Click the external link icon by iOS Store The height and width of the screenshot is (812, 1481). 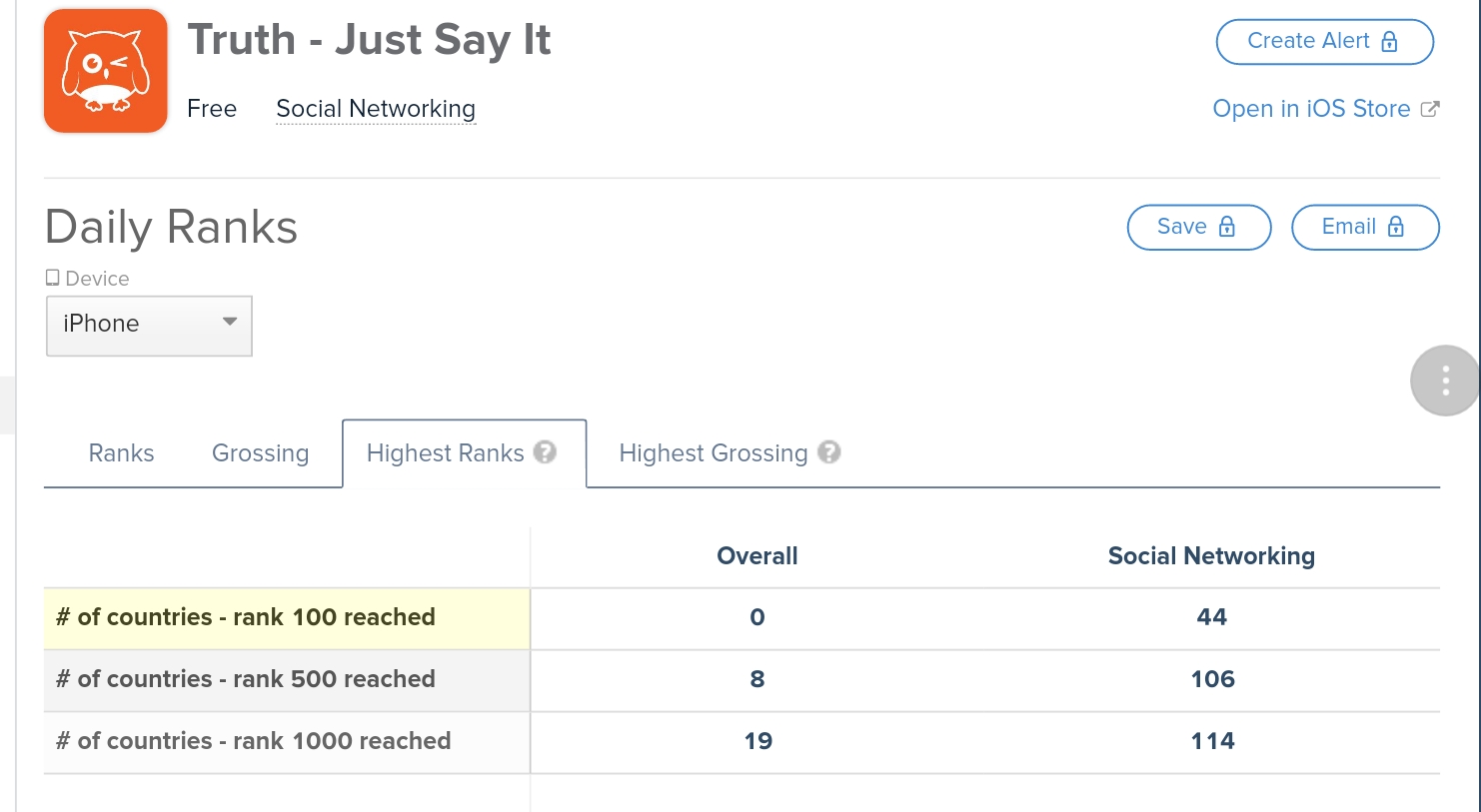1430,109
